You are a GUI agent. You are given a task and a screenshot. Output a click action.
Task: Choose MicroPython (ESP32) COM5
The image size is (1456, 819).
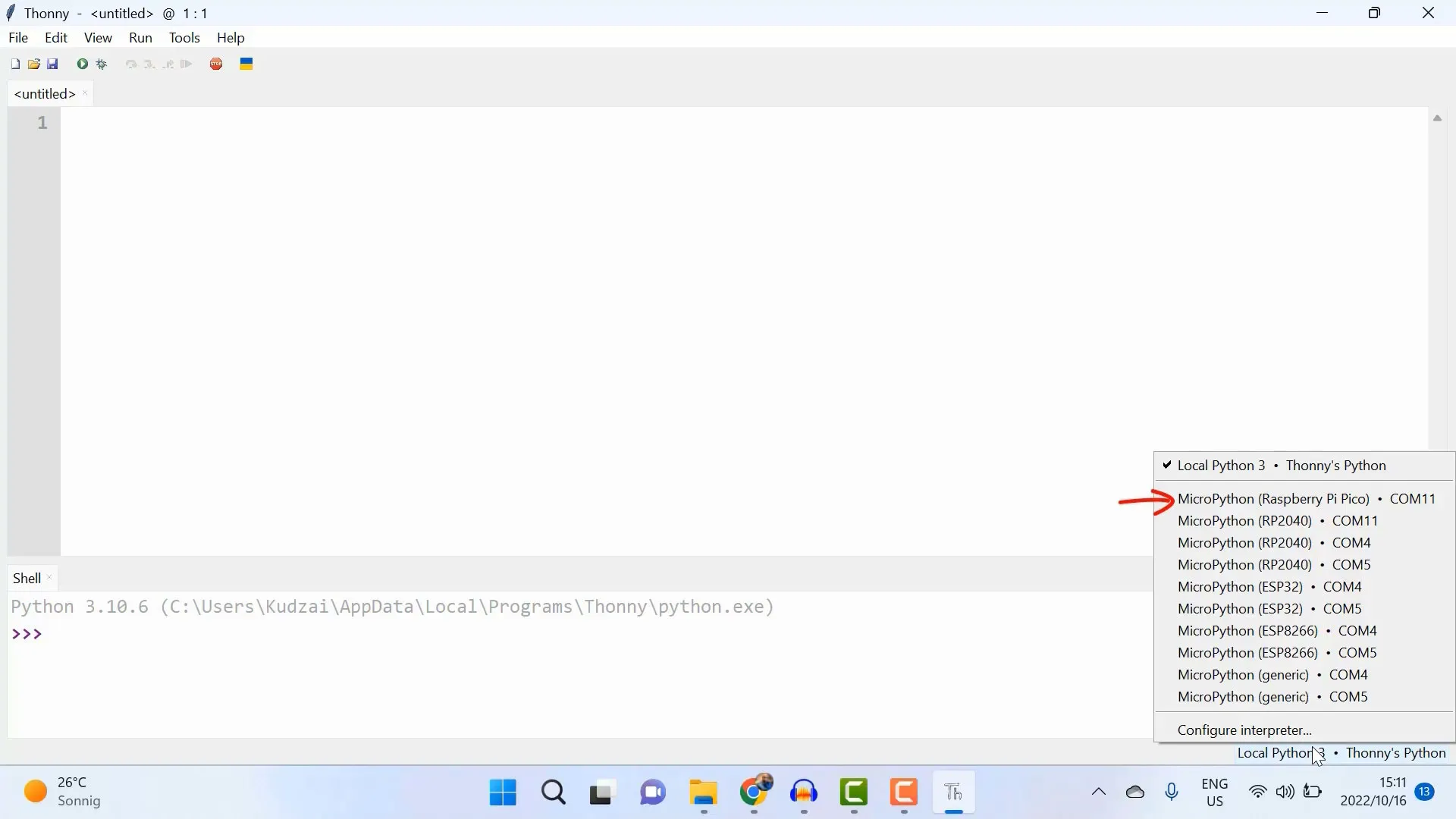tap(1304, 609)
